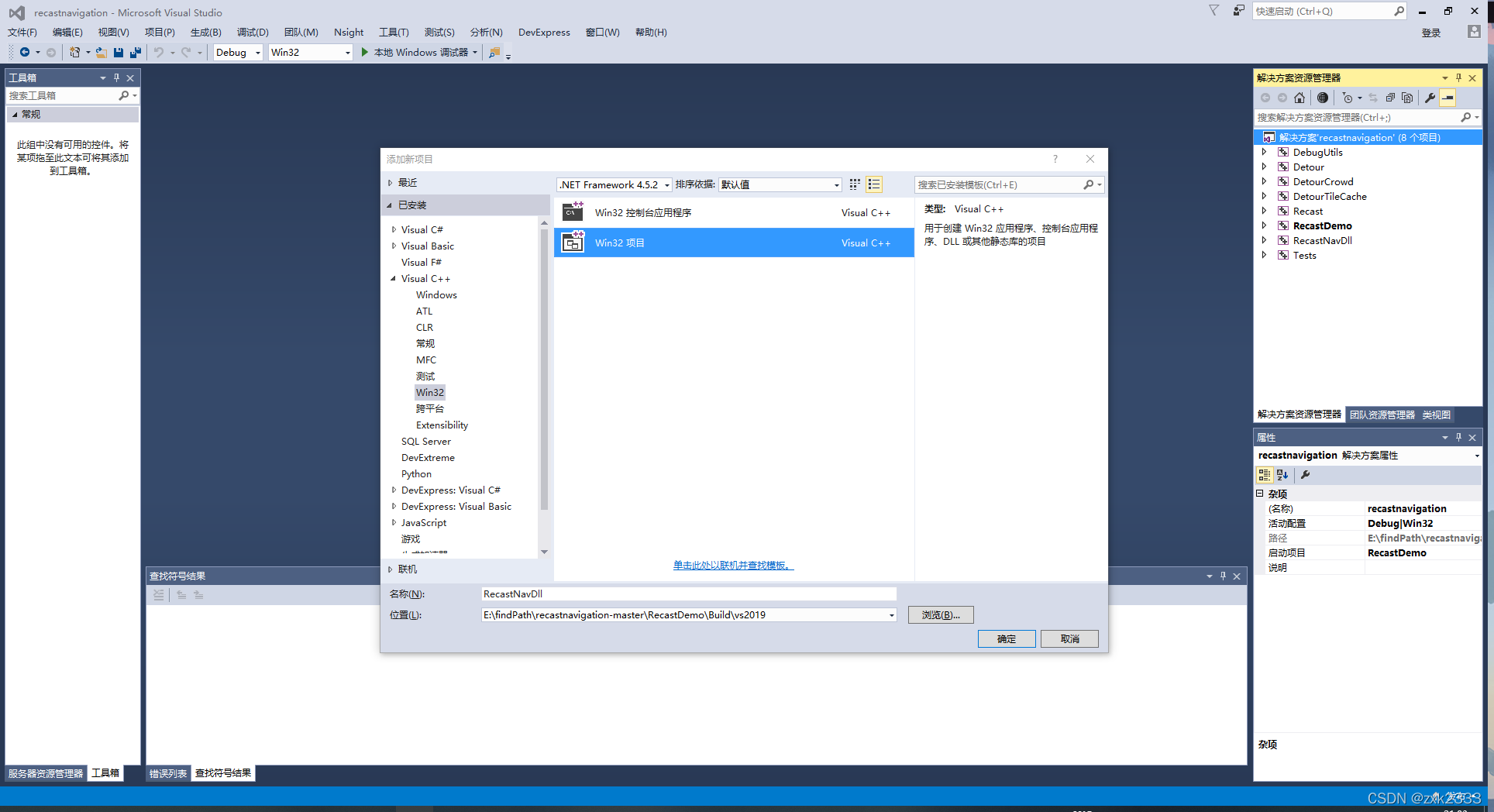
Task: Select the Python category in dialog tree
Action: pos(416,473)
